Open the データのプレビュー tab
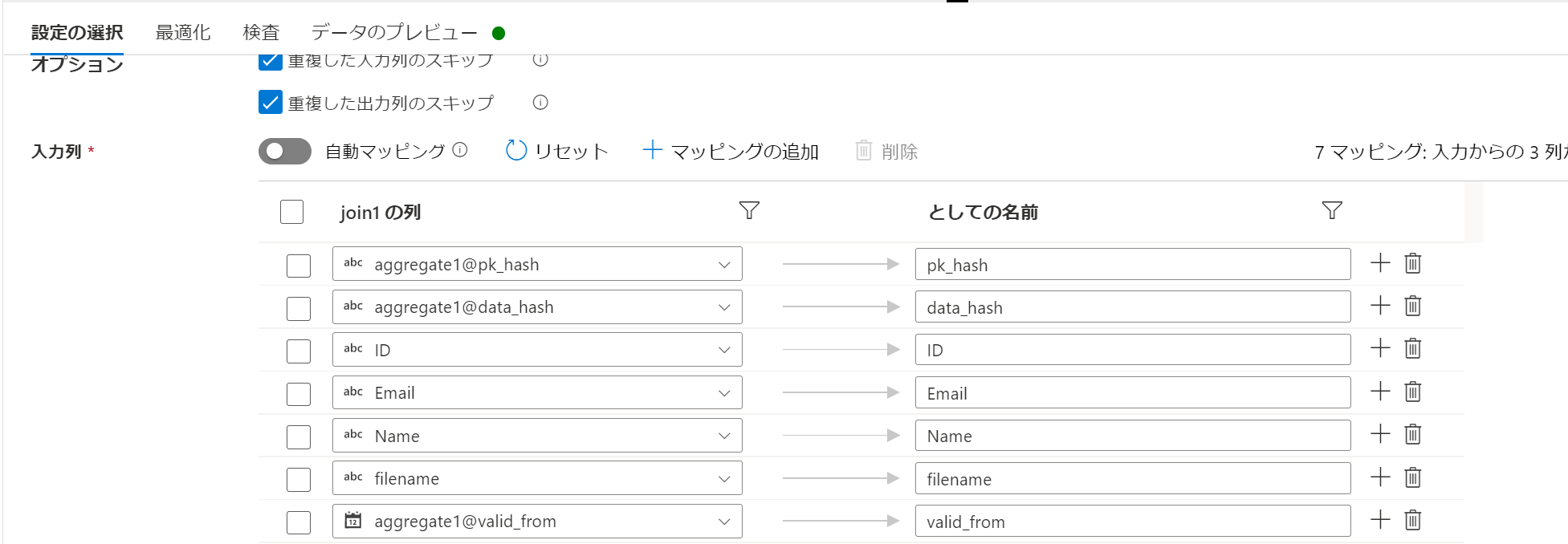Viewport: 1568px width, 544px height. click(394, 32)
